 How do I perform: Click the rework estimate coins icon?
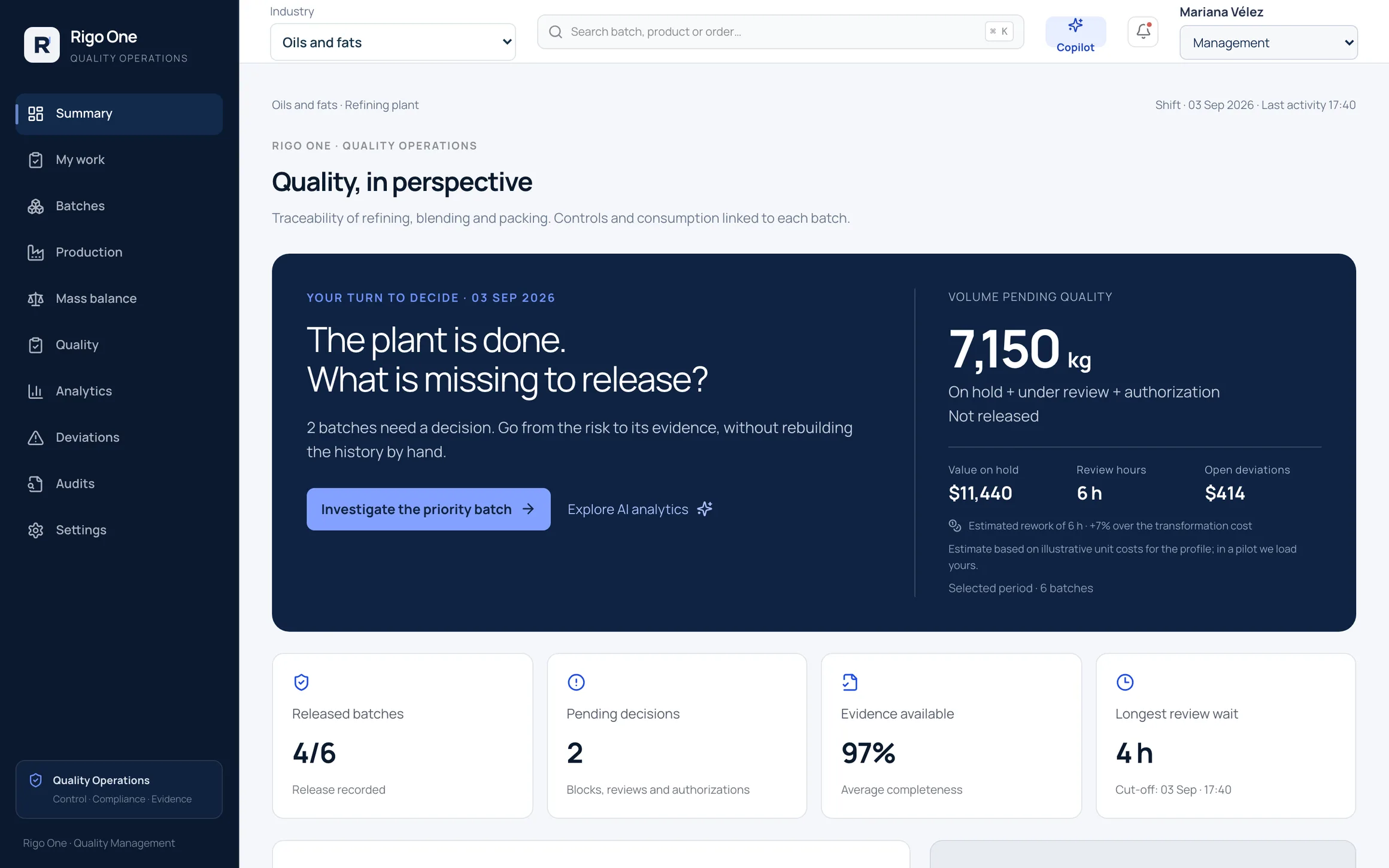[x=955, y=526]
